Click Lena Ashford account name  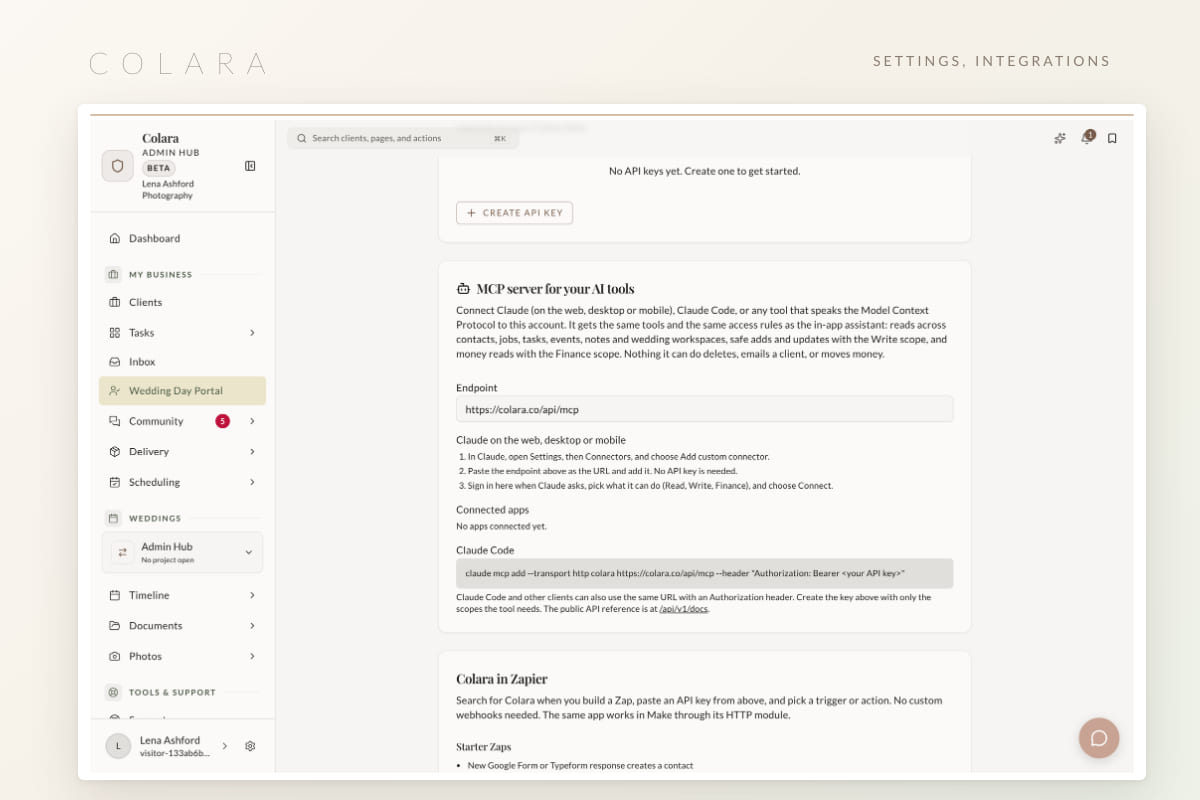coord(170,740)
